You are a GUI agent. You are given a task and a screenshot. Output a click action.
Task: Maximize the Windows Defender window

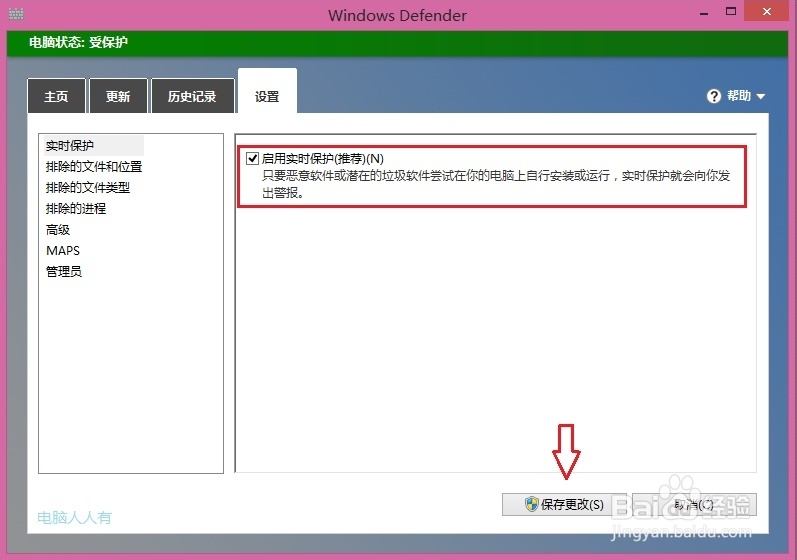click(x=731, y=11)
